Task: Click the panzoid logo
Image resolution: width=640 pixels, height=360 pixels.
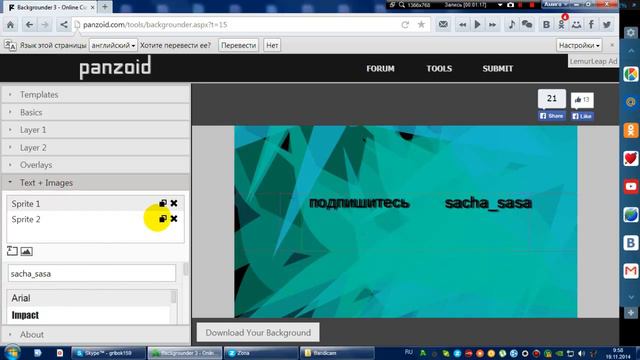Action: pyautogui.click(x=116, y=68)
